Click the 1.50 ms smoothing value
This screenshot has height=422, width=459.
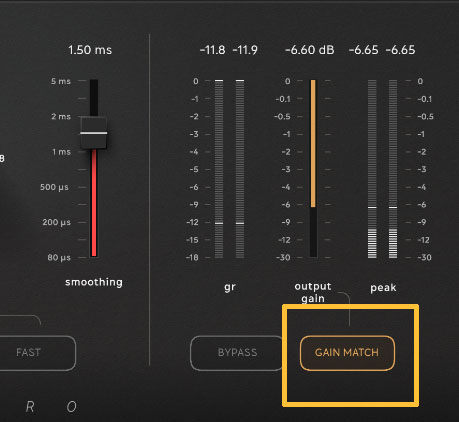90,50
